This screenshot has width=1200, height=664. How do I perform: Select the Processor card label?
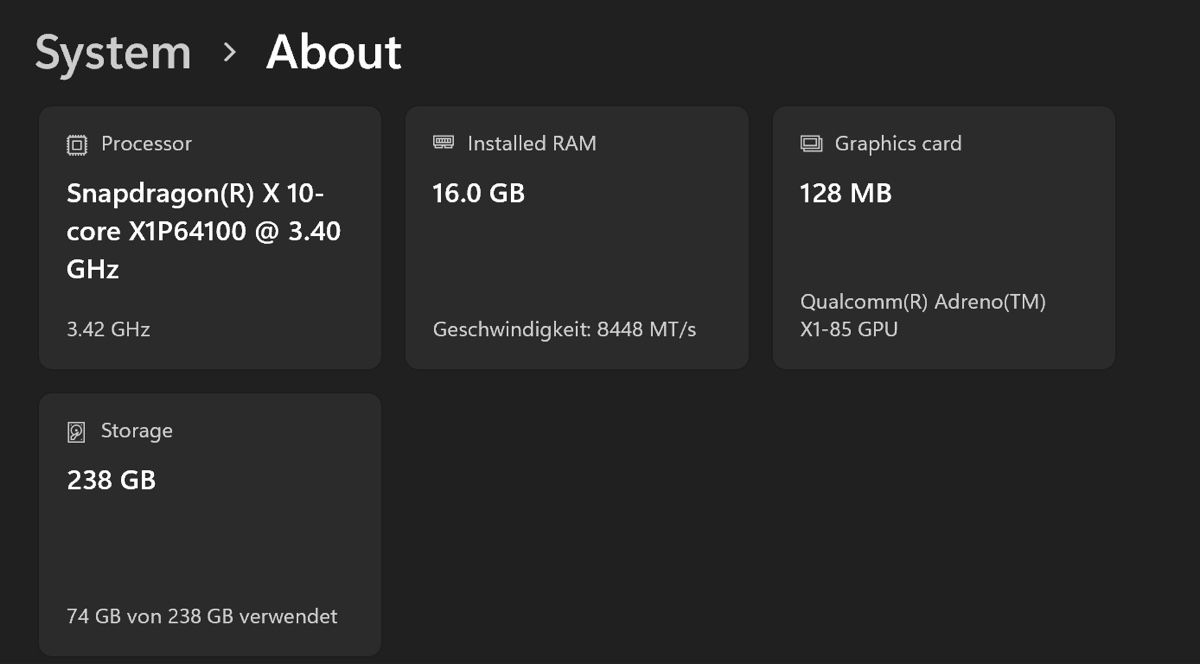point(146,144)
